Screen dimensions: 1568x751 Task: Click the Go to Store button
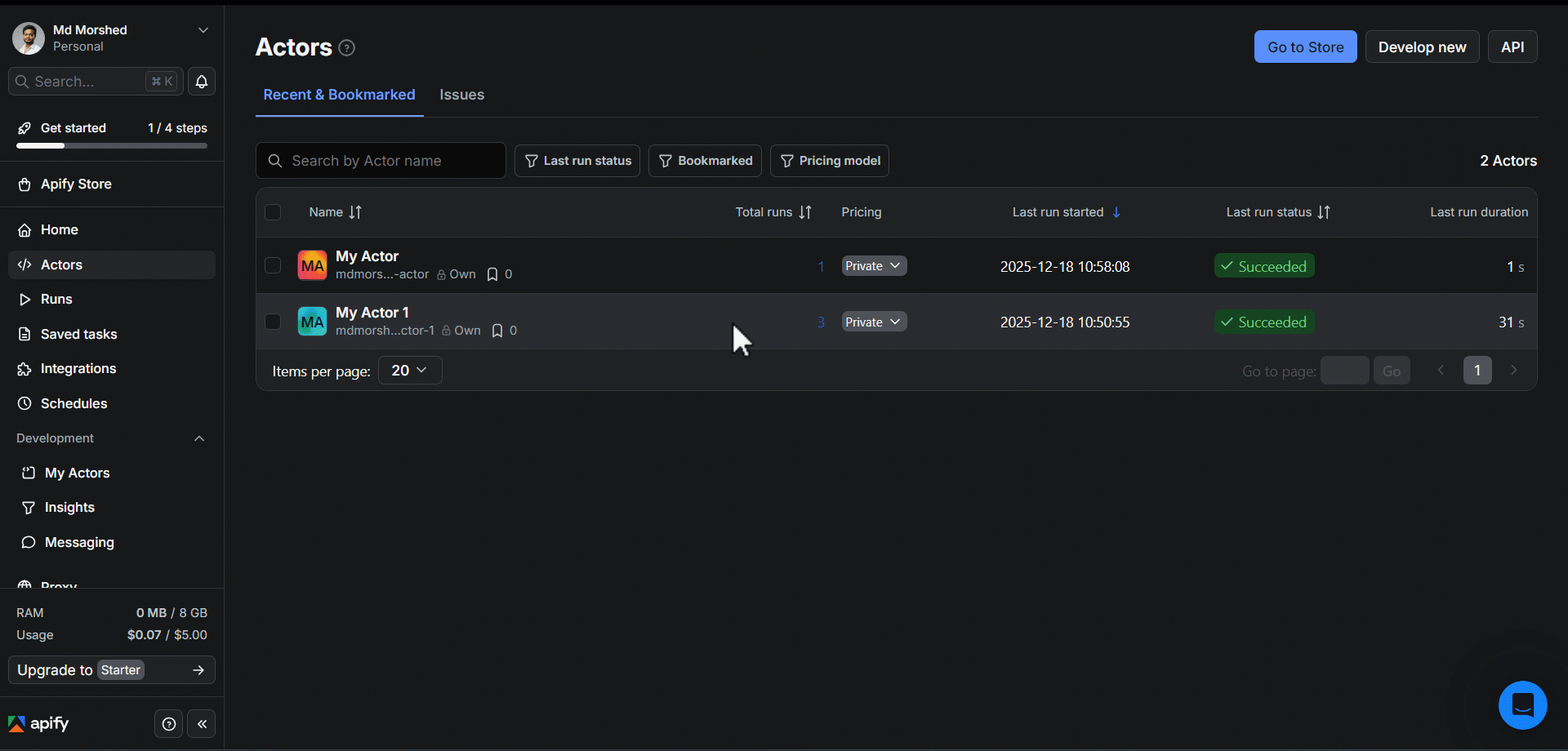coord(1305,47)
